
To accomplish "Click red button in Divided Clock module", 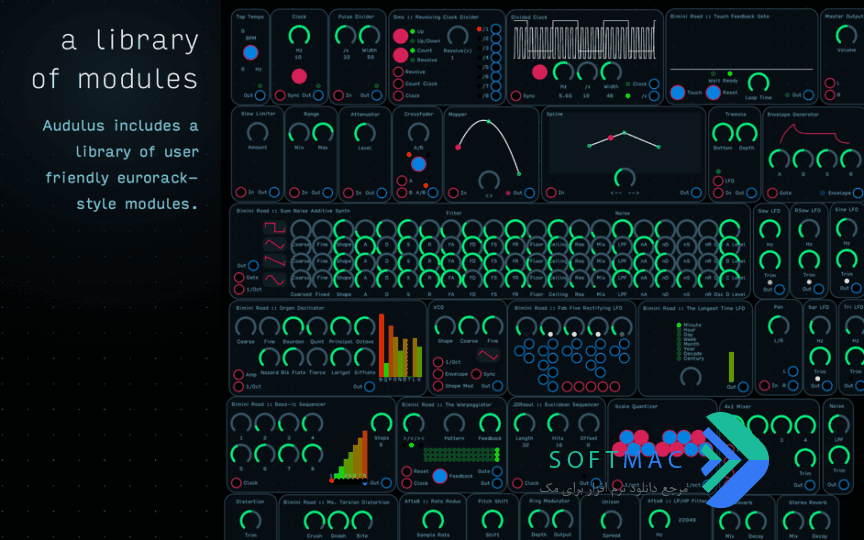I will [539, 72].
